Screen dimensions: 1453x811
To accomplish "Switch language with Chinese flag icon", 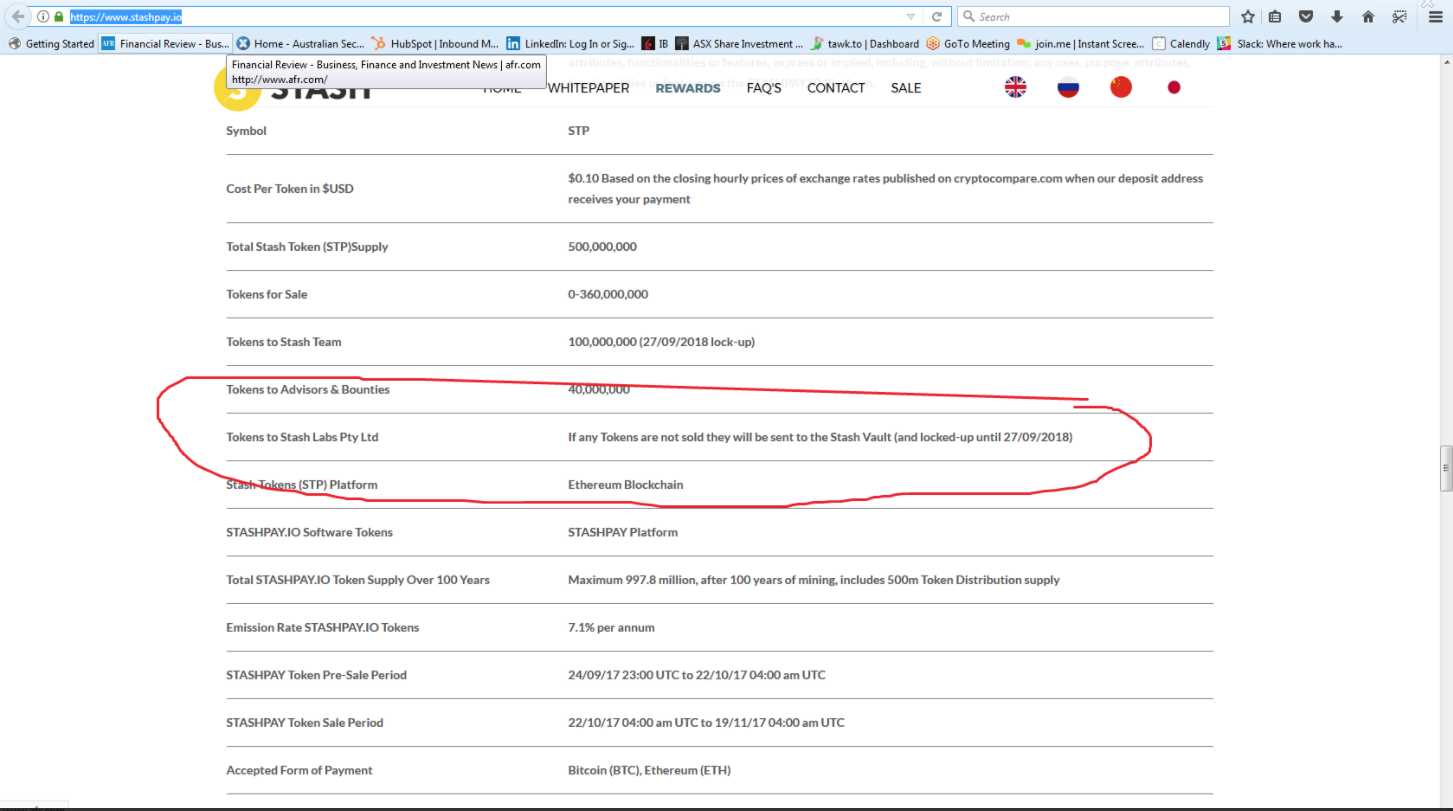I will tap(1121, 87).
